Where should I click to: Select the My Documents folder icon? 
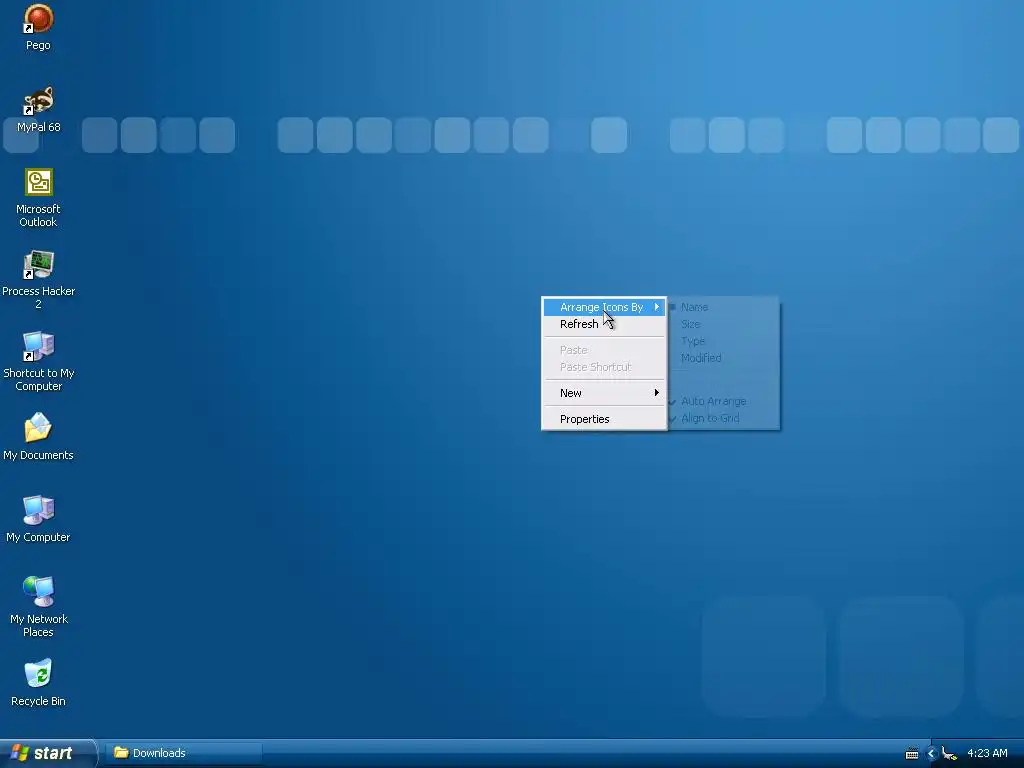pos(38,428)
